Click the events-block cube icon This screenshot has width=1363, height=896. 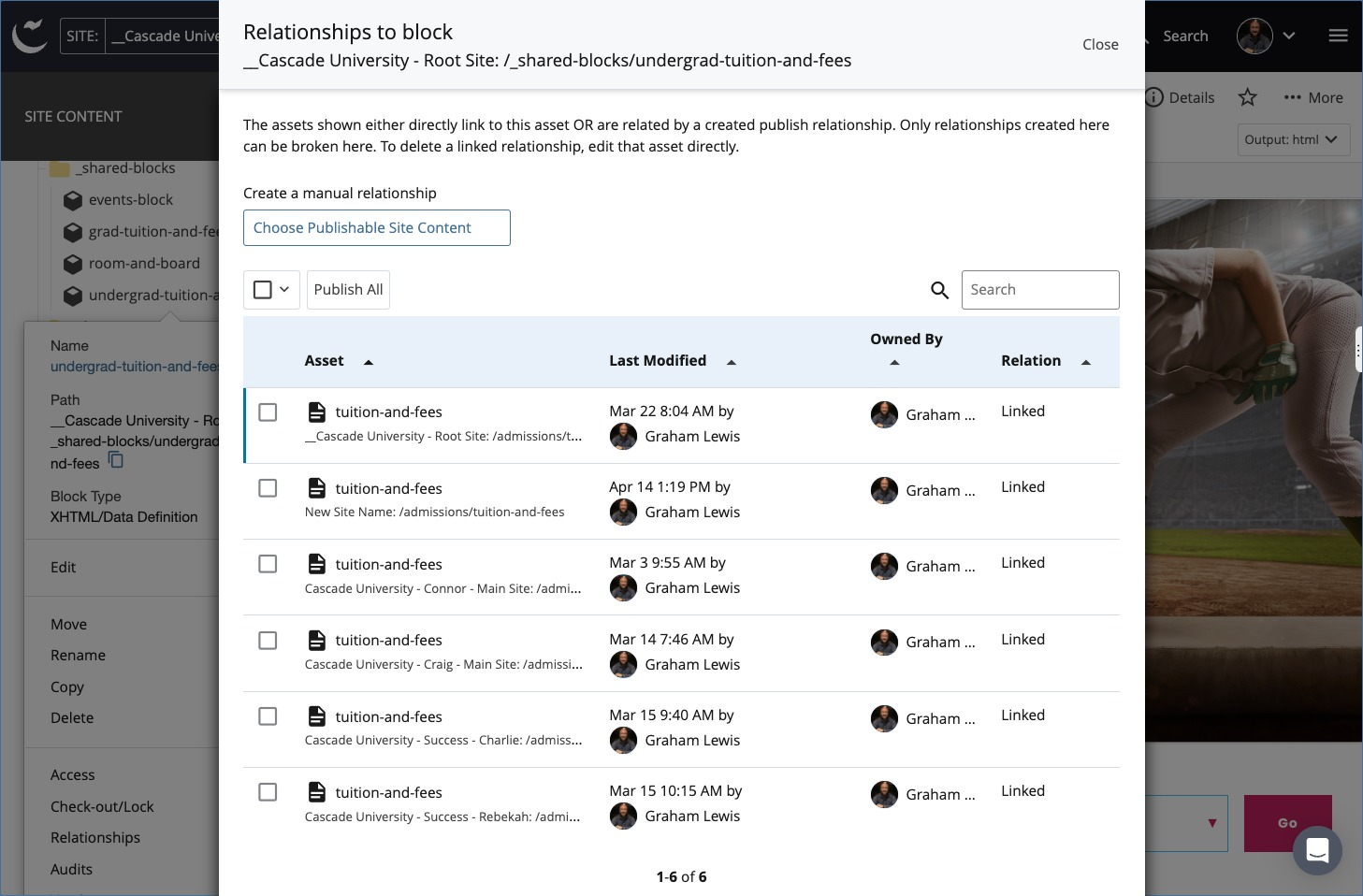73,200
